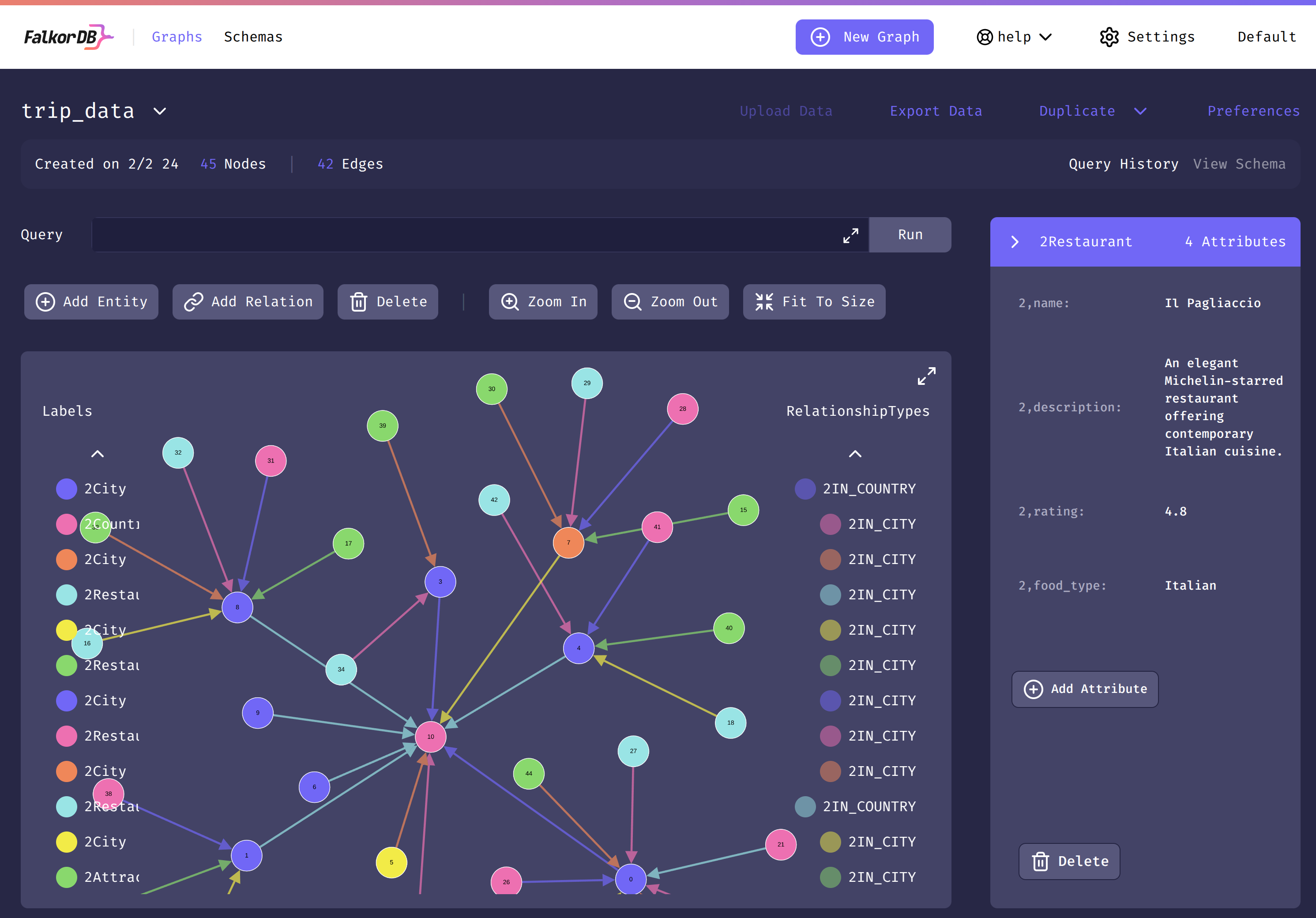Screen dimensions: 1316x918
Task: Select graph node 18
Action: pos(730,723)
